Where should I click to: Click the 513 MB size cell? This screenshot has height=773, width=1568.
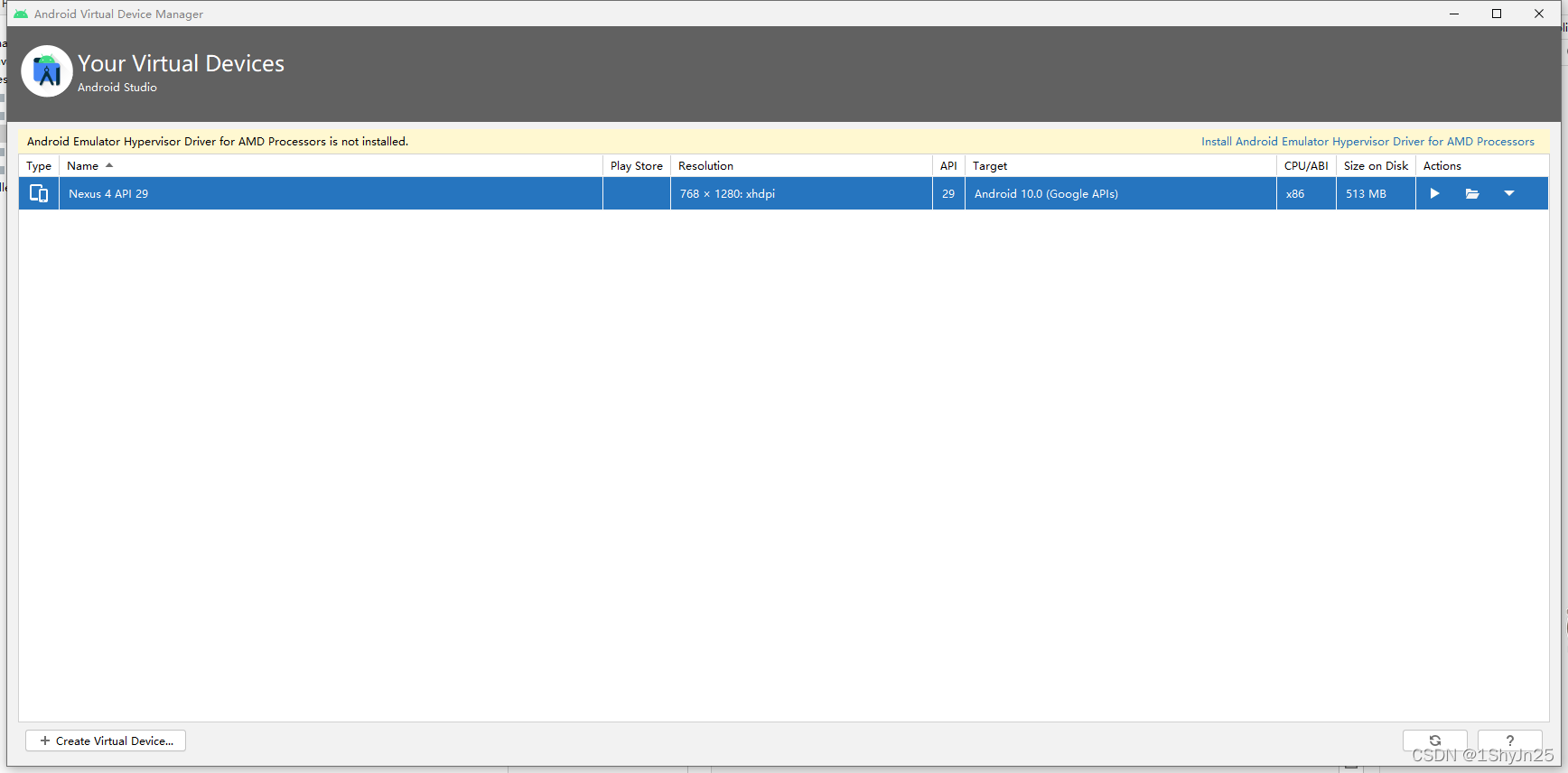pos(1376,193)
